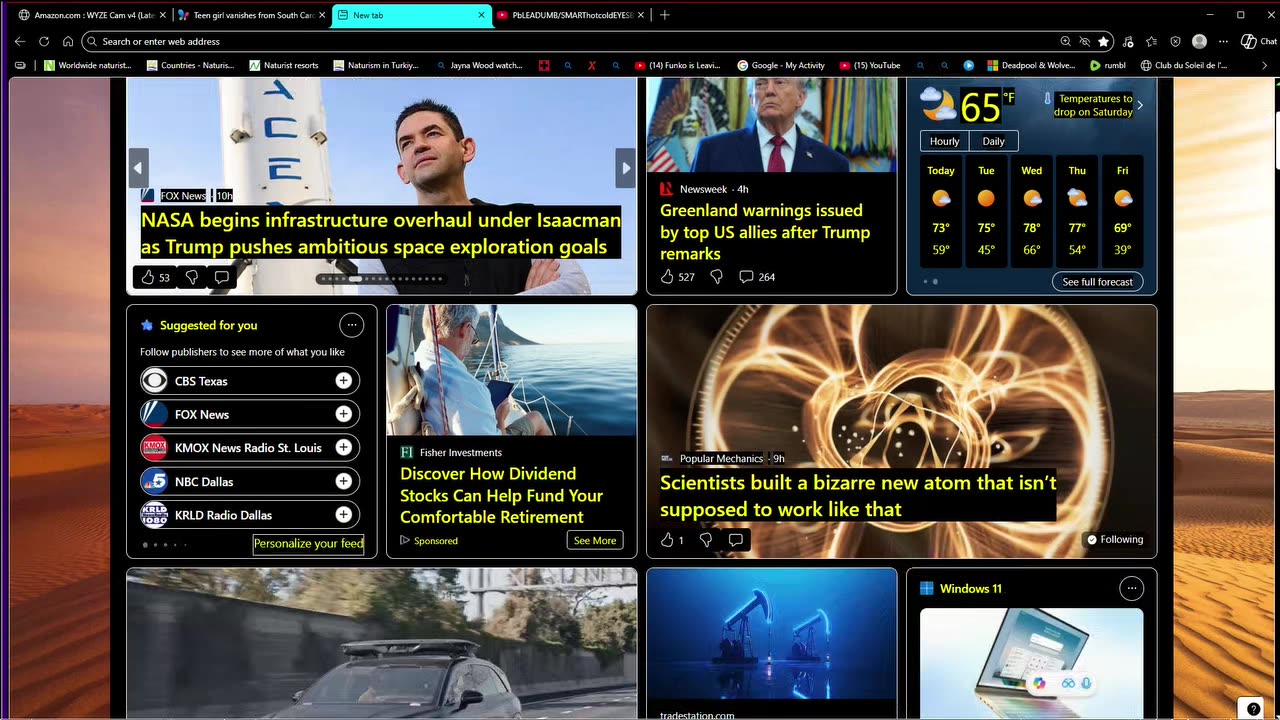1280x720 pixels.
Task: Expand the bookmarks bar overflow chevron
Action: pyautogui.click(x=1264, y=65)
